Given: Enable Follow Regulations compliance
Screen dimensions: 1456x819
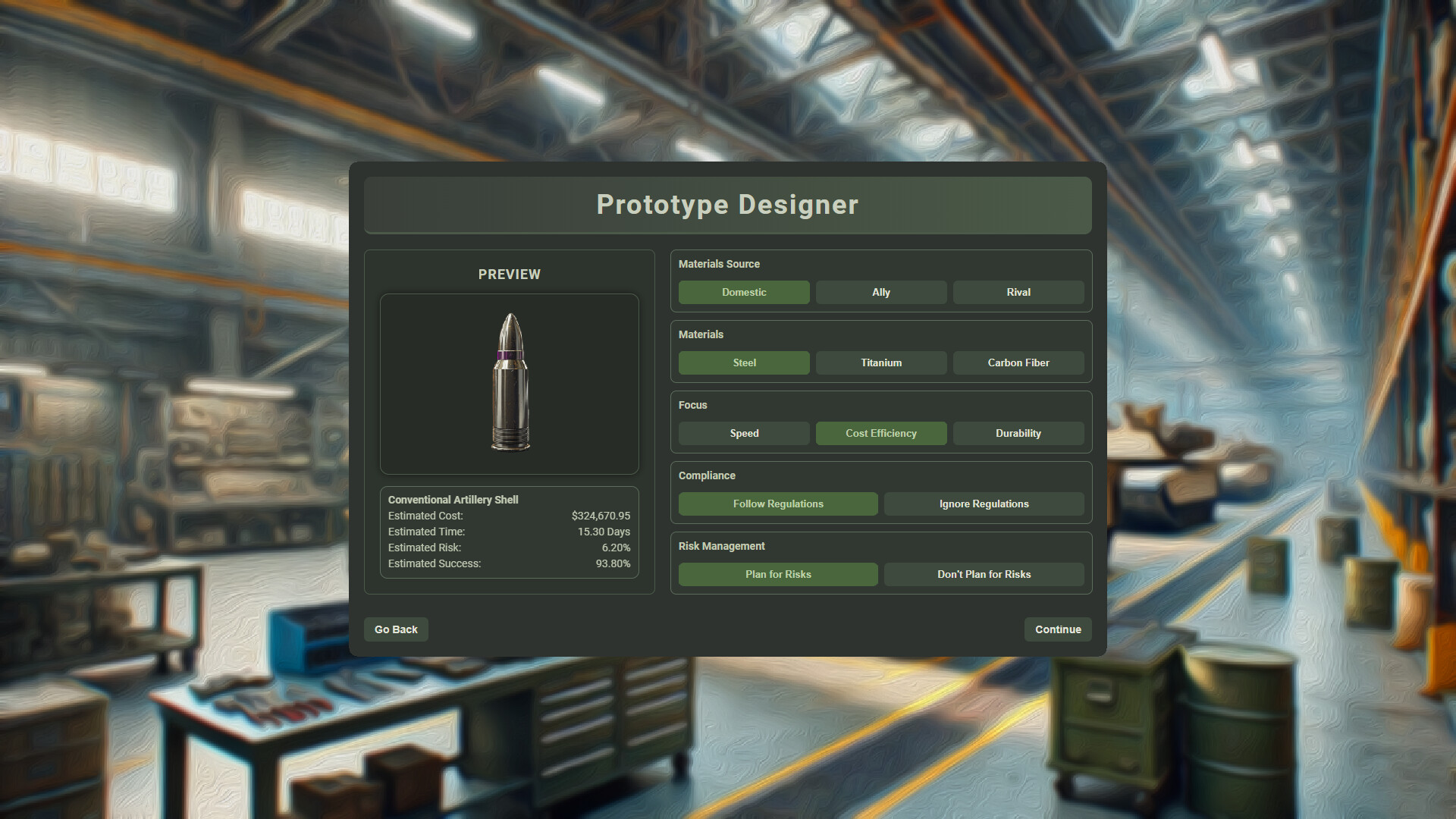Looking at the screenshot, I should point(777,504).
